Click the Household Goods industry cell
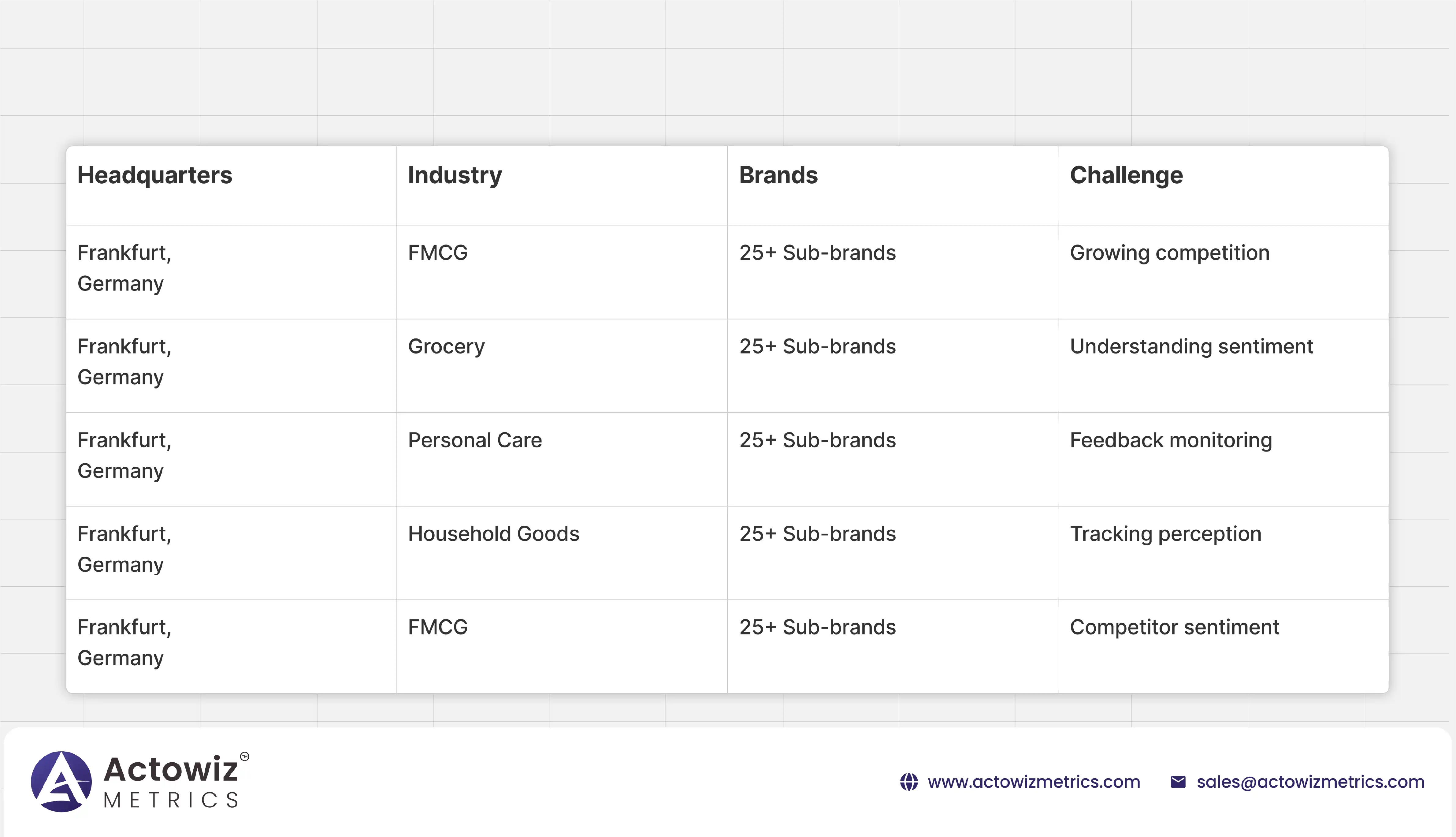 tap(493, 534)
